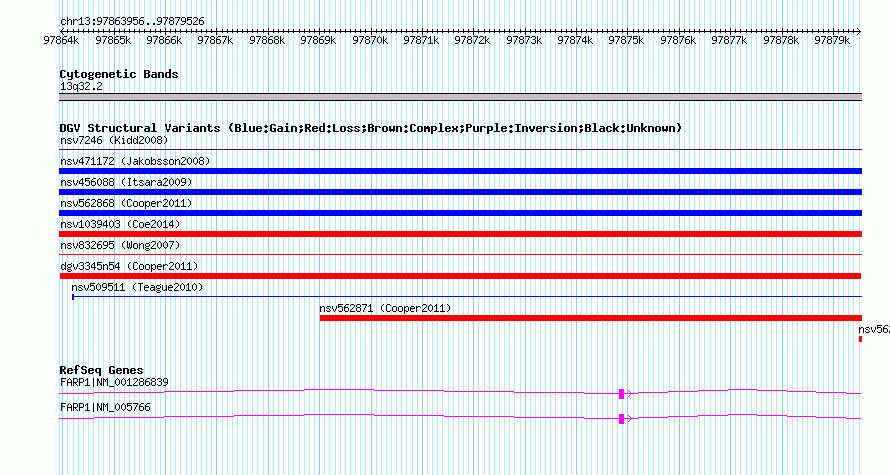
Task: Click the 97866k ruler tick label
Action: click(164, 40)
